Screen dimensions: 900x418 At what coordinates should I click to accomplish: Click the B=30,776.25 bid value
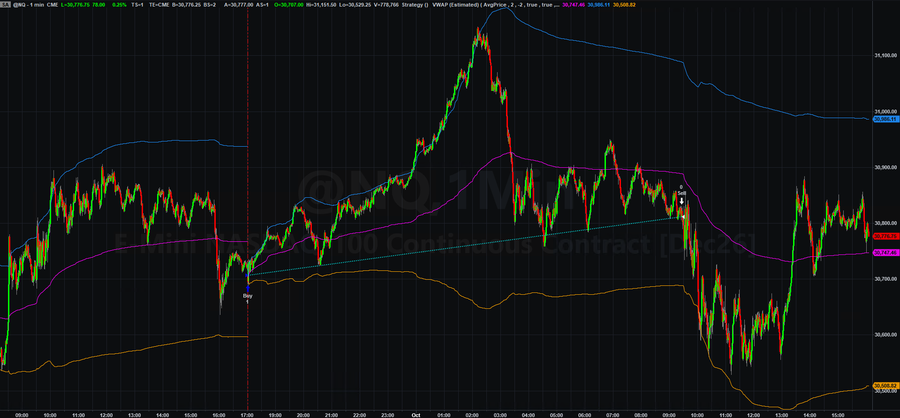coord(186,5)
